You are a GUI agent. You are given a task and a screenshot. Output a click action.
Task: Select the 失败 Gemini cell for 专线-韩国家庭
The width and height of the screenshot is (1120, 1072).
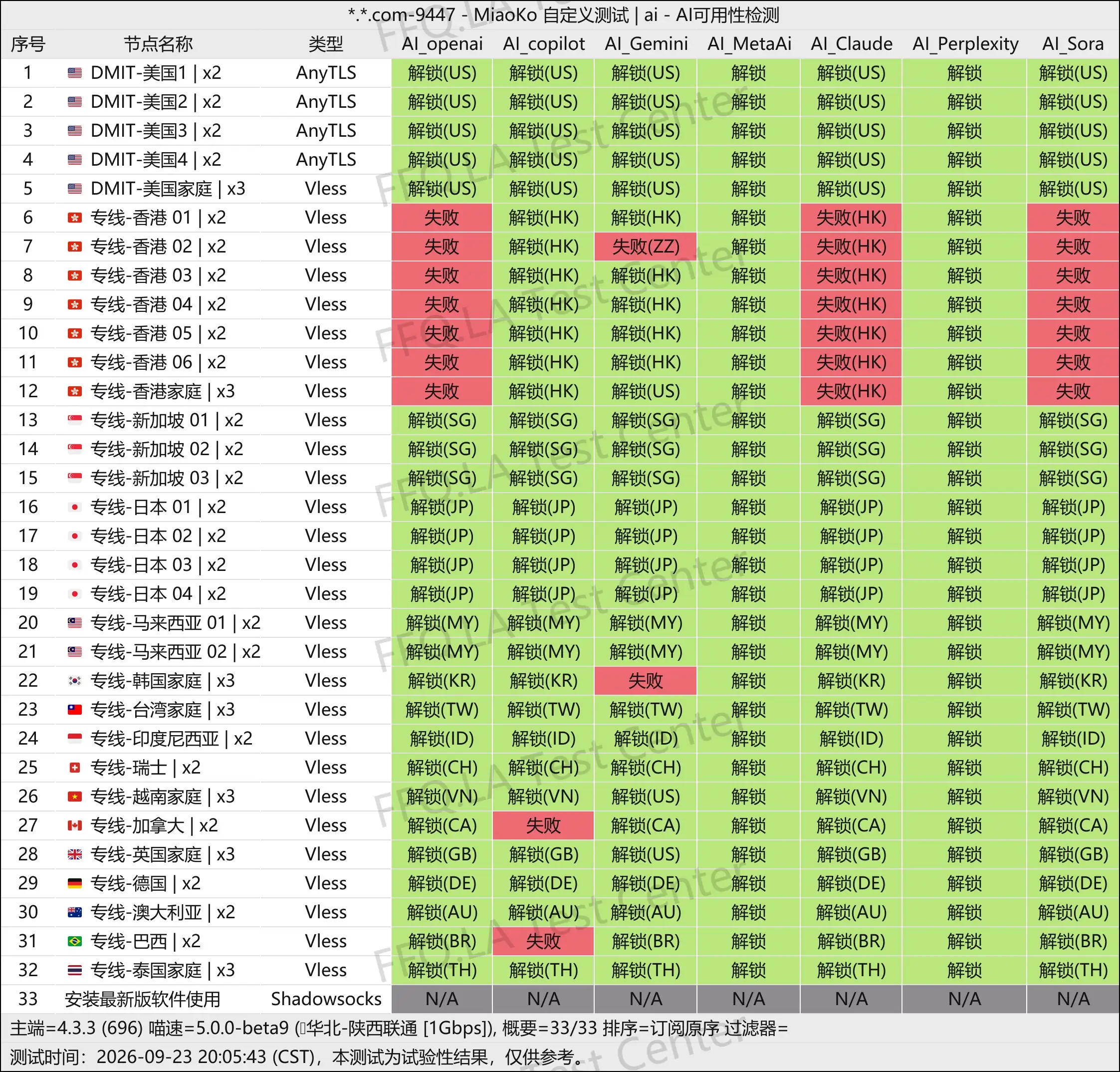pyautogui.click(x=646, y=680)
